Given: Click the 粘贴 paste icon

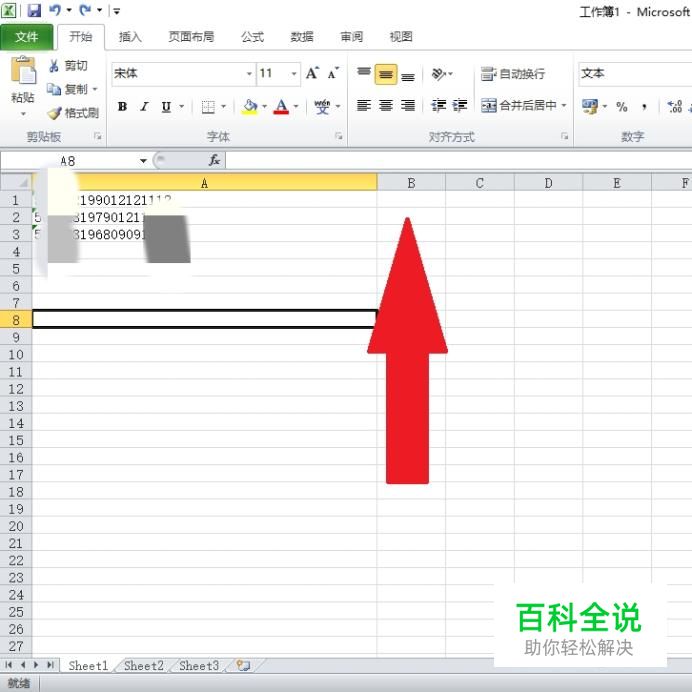Looking at the screenshot, I should point(23,71).
